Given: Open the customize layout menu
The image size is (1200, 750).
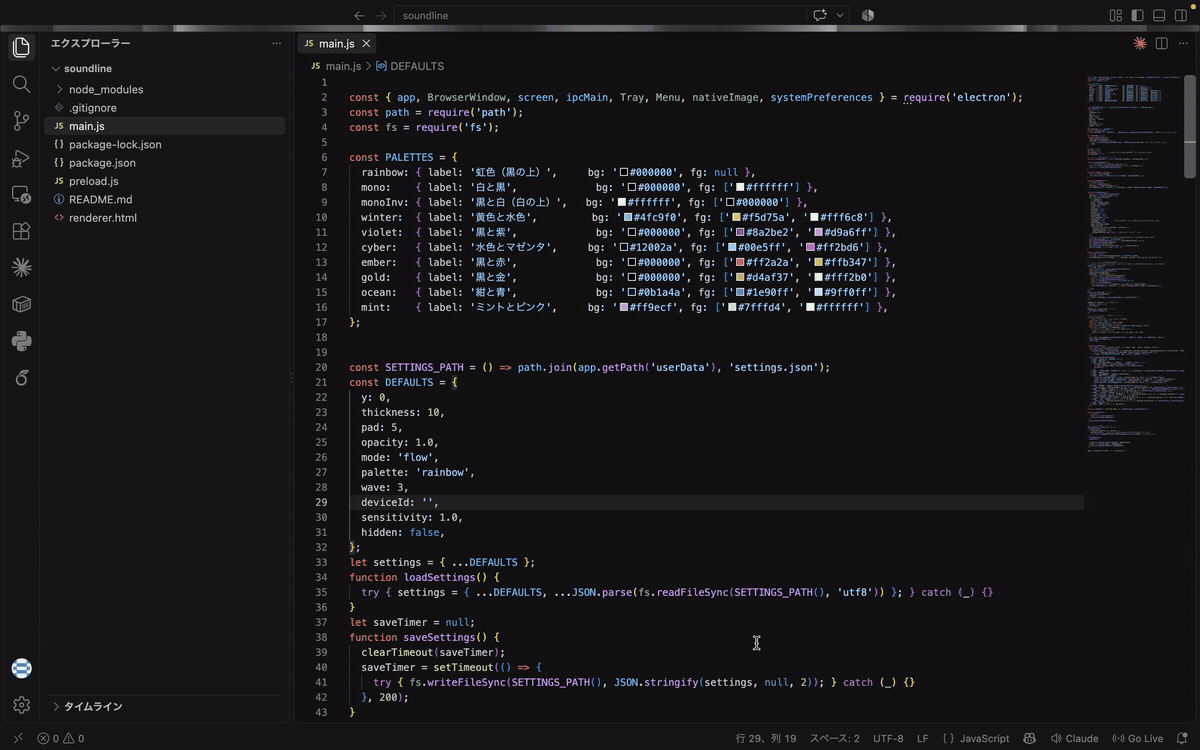Looking at the screenshot, I should 1116,15.
